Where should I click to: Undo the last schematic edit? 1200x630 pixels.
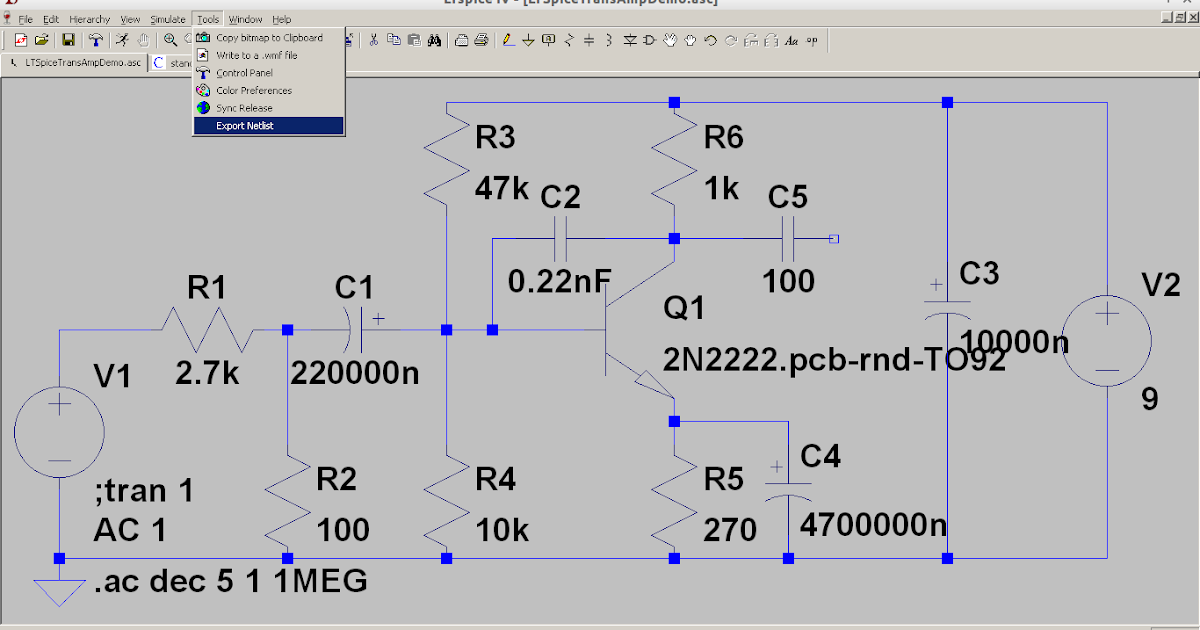pyautogui.click(x=709, y=40)
